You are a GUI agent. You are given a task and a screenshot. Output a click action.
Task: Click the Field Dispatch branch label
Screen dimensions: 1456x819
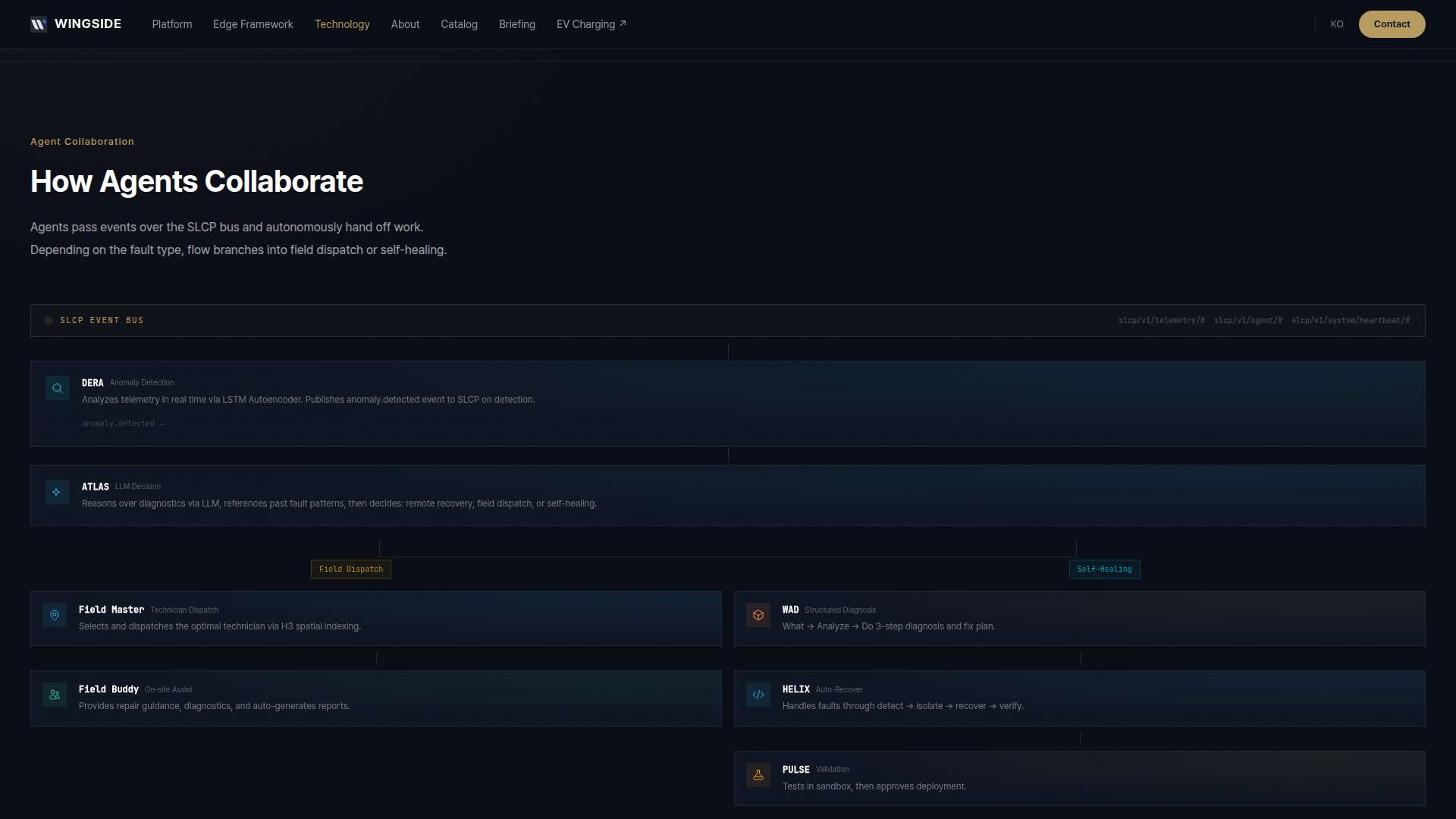click(351, 570)
